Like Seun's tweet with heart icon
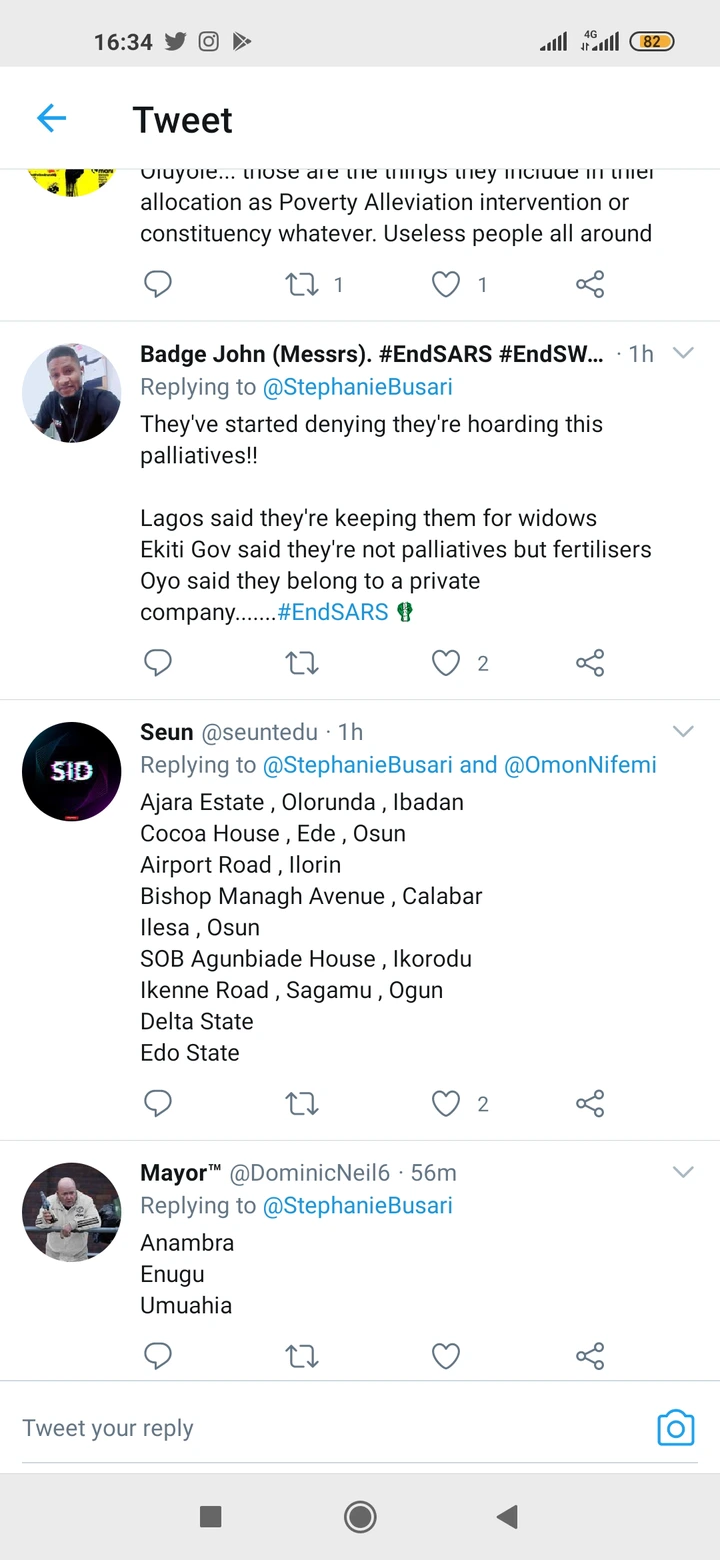This screenshot has height=1560, width=720. [x=446, y=1103]
